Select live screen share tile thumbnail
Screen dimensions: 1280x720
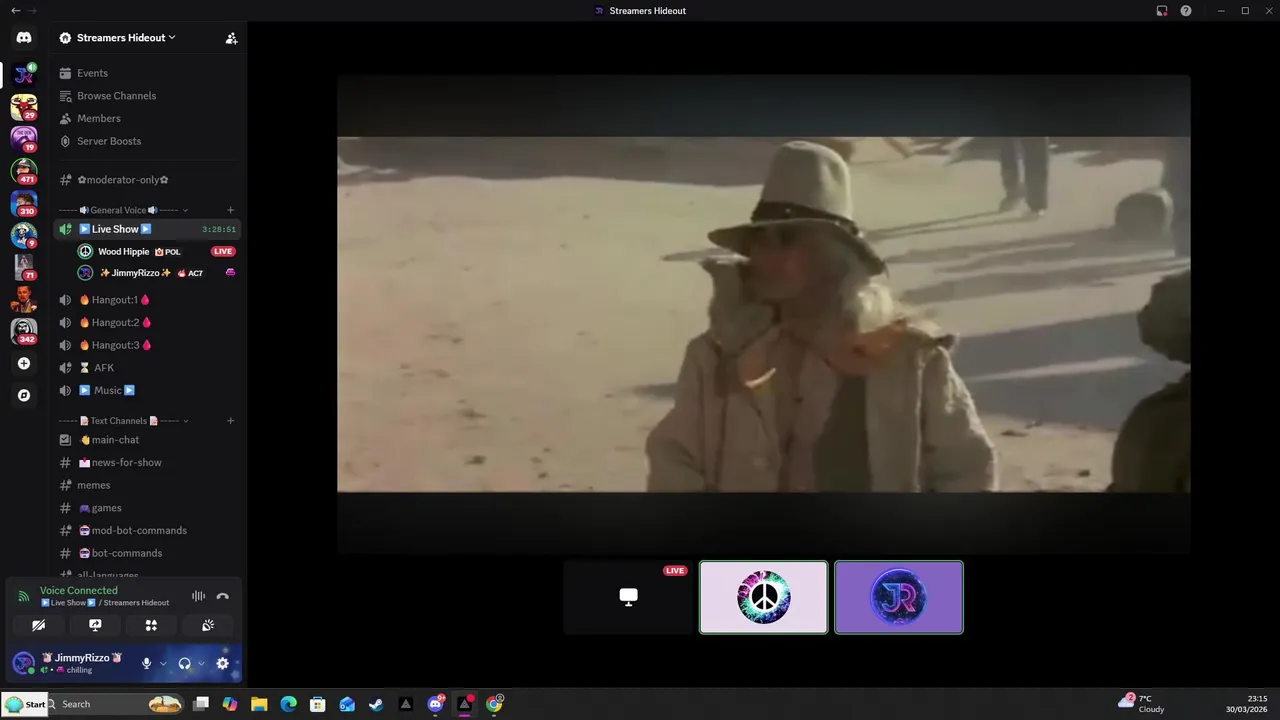coord(628,597)
